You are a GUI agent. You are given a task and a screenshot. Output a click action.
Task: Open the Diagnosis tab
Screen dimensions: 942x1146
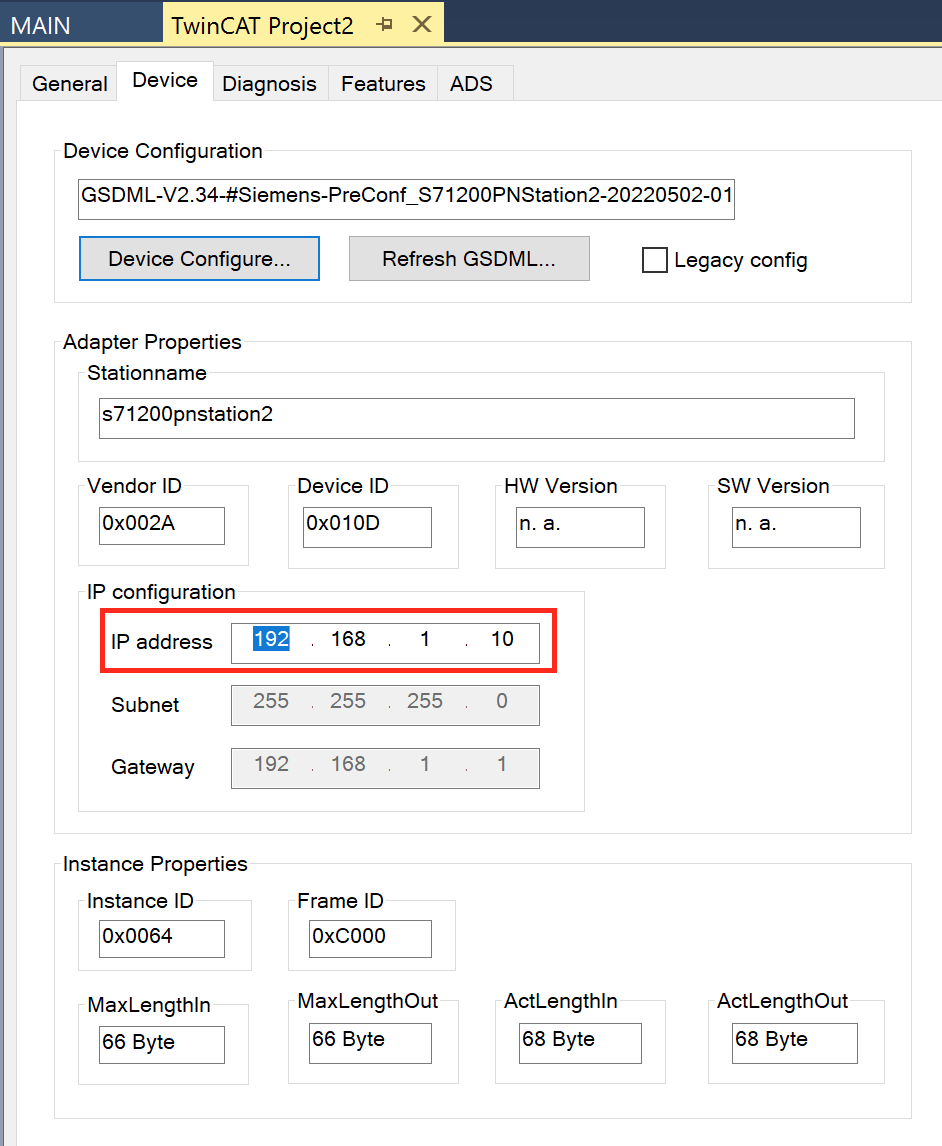tap(270, 83)
